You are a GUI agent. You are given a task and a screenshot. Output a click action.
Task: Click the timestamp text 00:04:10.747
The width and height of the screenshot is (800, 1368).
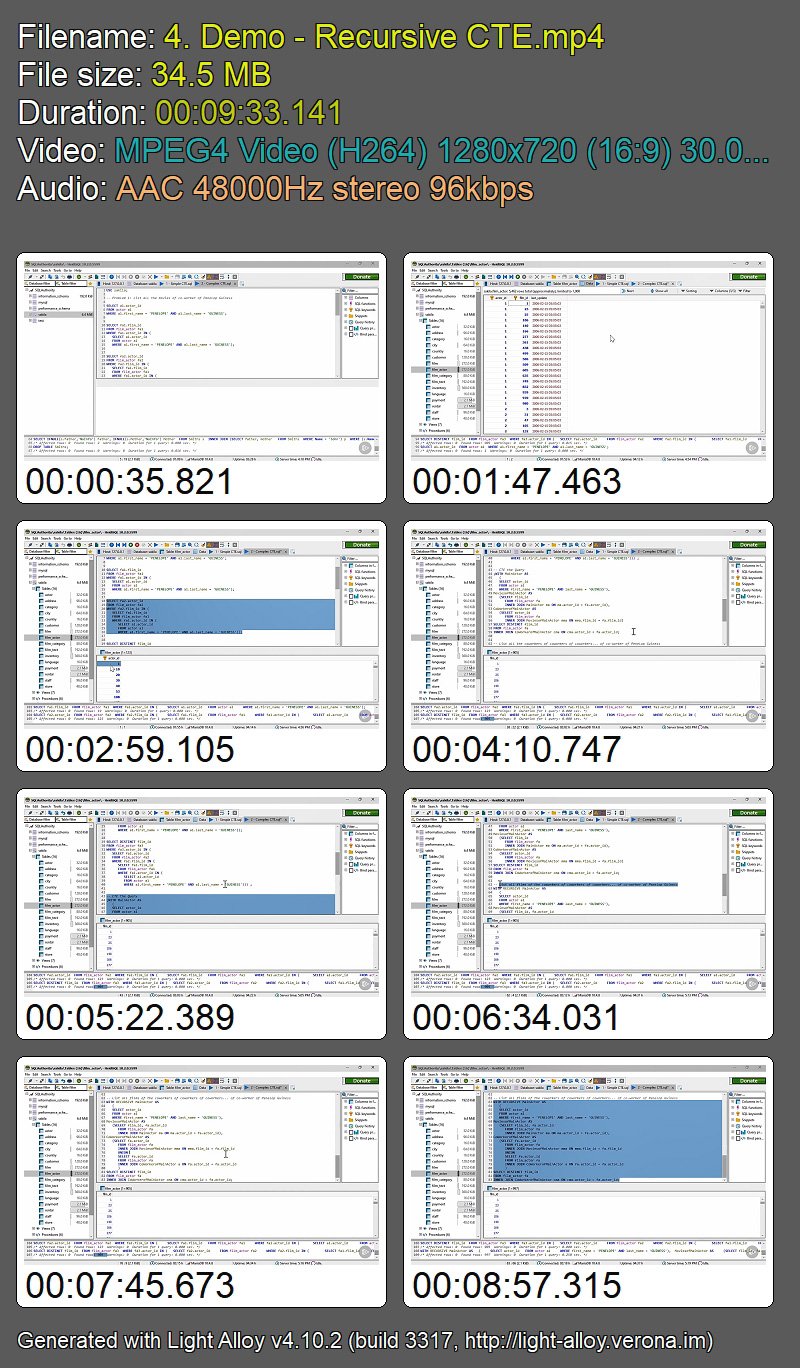517,749
